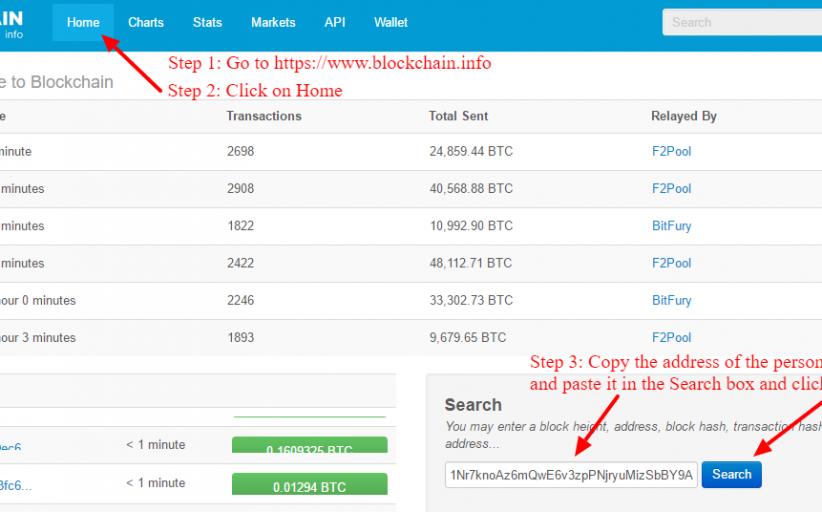Click BitFury in the 10,992.90 BTC row
The height and width of the screenshot is (512, 822).
[671, 226]
